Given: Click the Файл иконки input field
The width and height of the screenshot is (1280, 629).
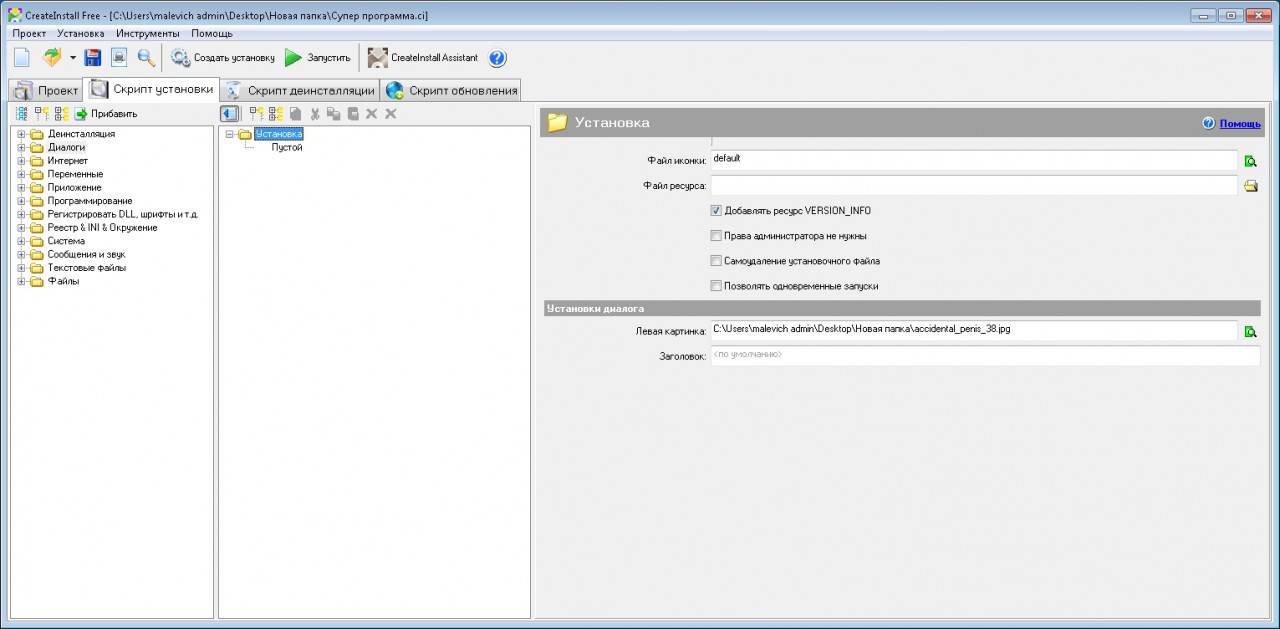Looking at the screenshot, I should pyautogui.click(x=974, y=160).
